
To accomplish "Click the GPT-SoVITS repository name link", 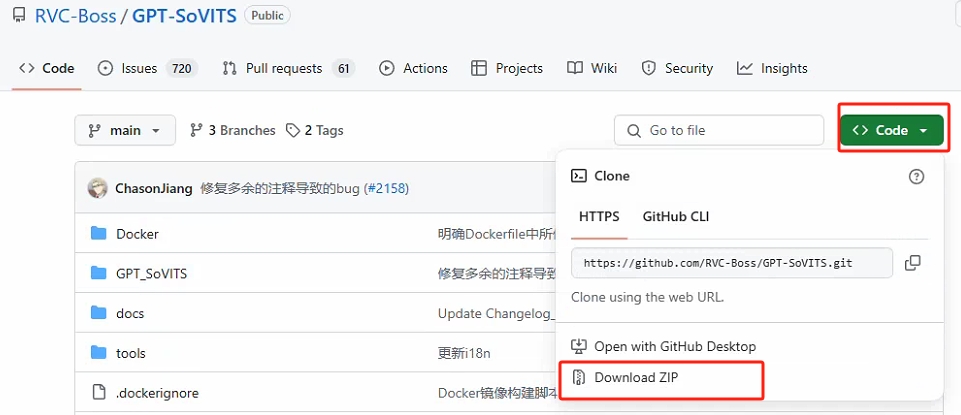I will coord(184,15).
